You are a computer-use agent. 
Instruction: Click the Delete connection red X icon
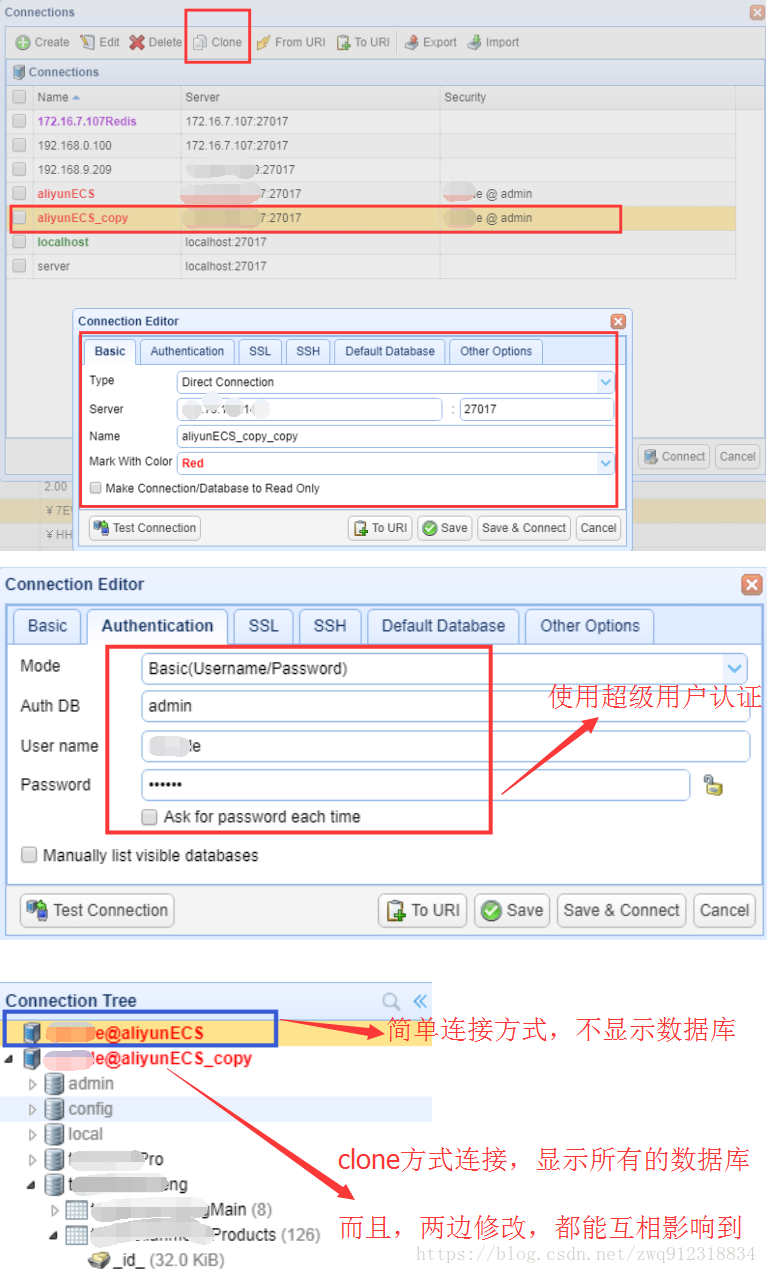(x=136, y=43)
